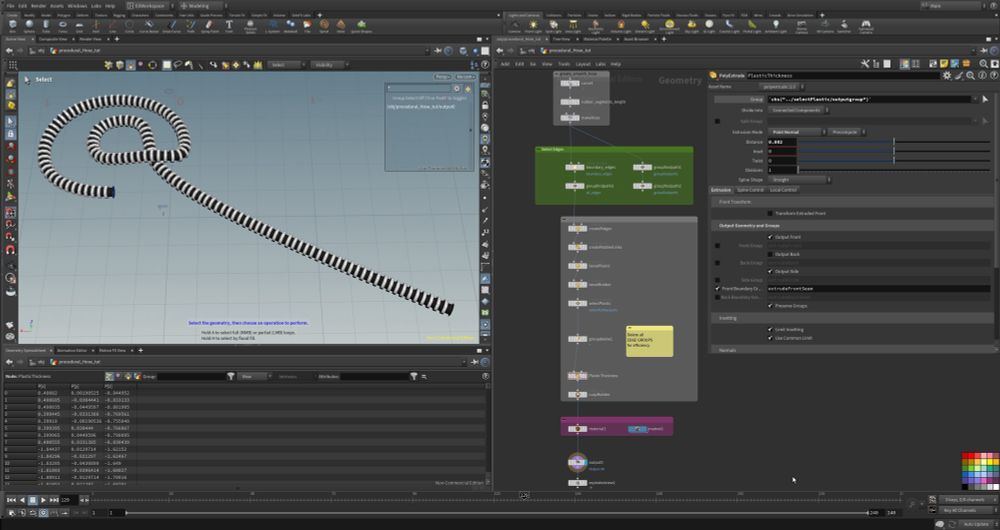The height and width of the screenshot is (530, 1000).
Task: Open the Modeling radial menu dropdown
Action: point(203,6)
